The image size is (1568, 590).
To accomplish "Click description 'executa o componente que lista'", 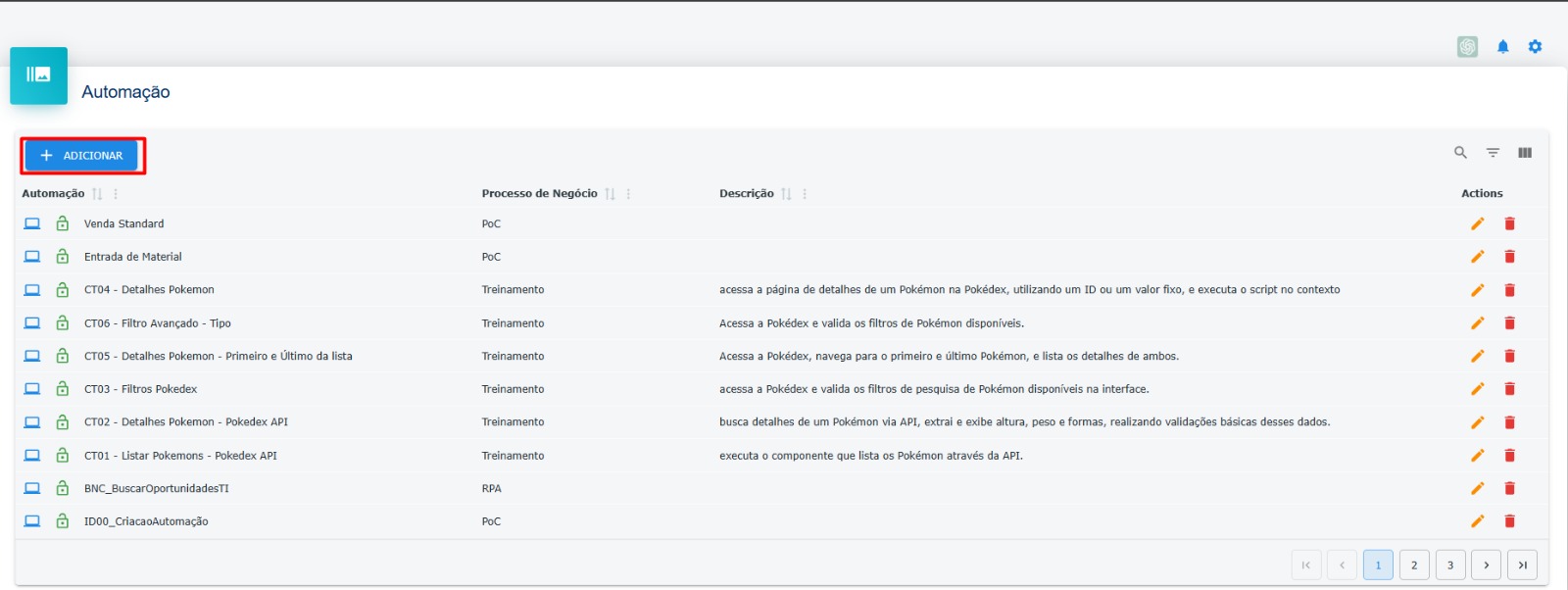I will tap(870, 456).
